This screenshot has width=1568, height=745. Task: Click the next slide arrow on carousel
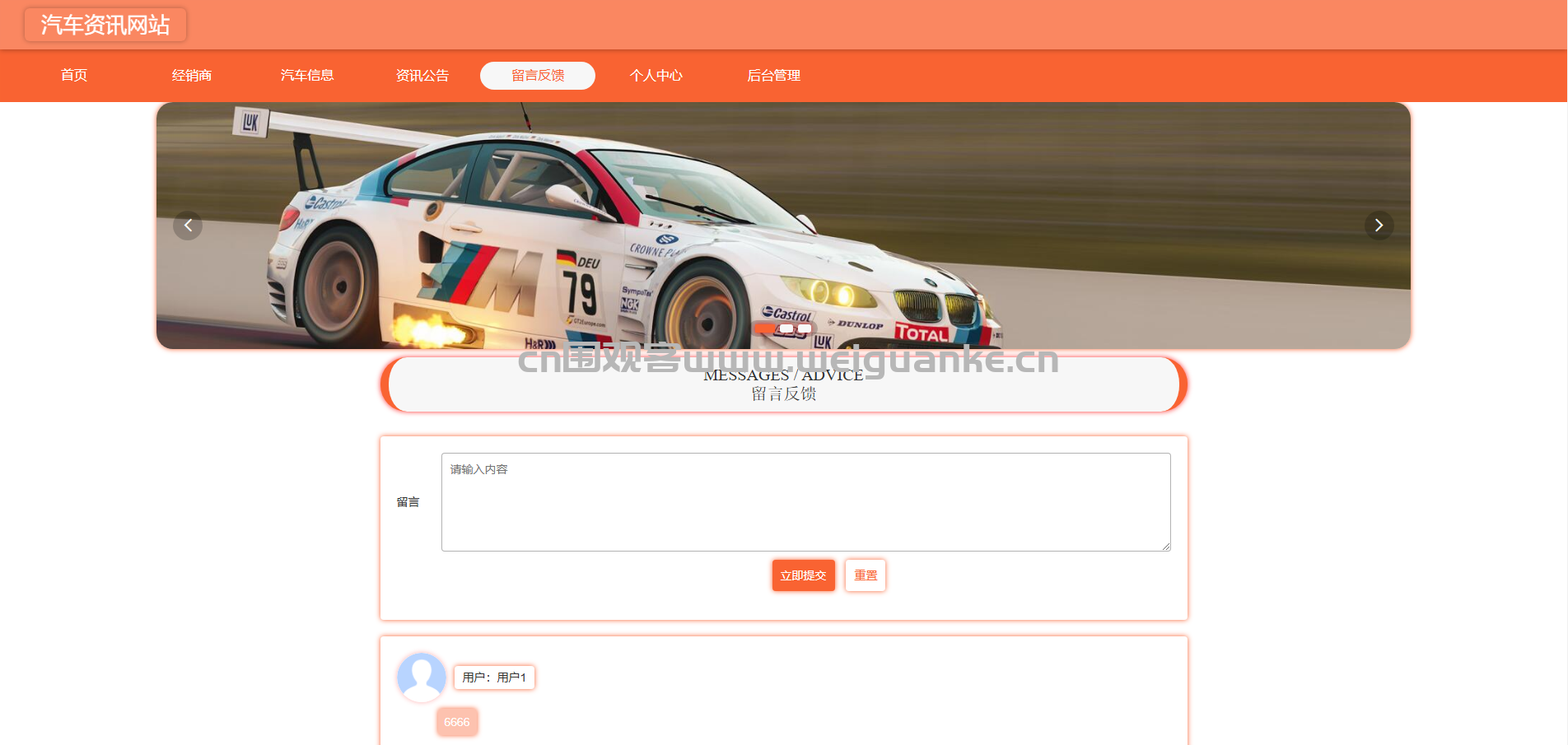point(1379,226)
